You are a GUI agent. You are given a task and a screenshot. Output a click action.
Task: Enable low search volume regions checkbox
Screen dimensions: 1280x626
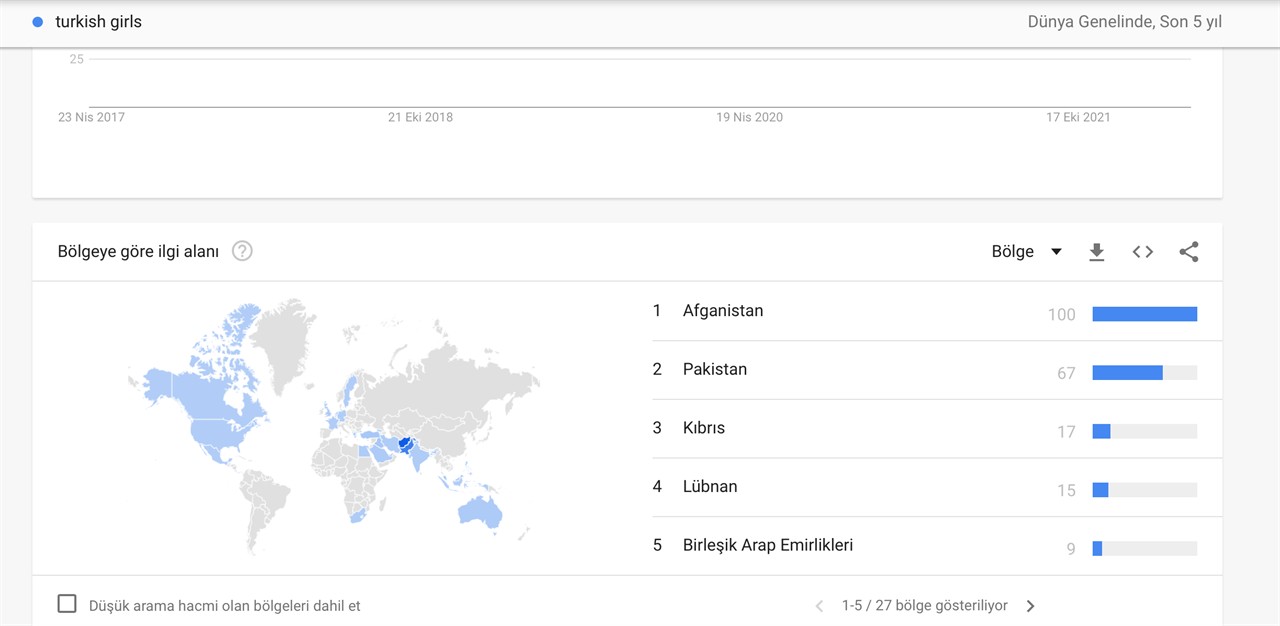tap(67, 604)
